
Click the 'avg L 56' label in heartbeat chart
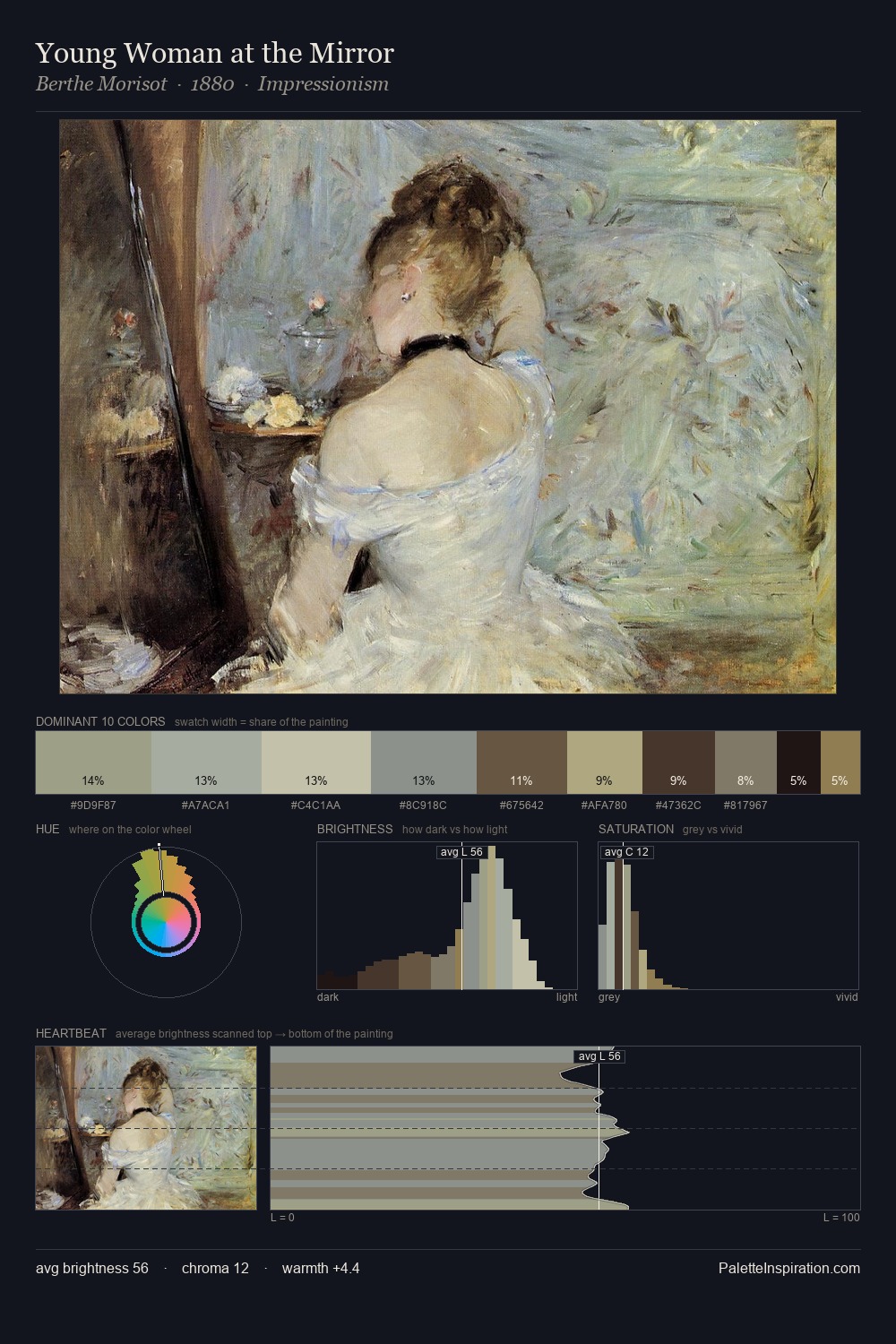[599, 1056]
